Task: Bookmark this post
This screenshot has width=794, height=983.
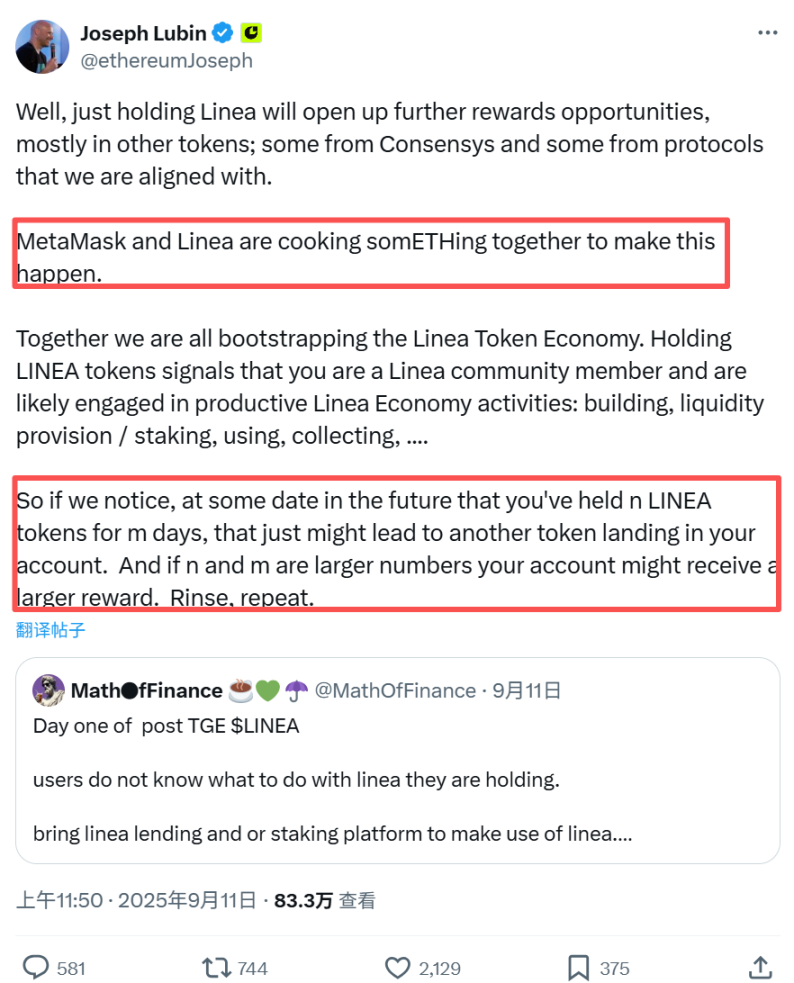Action: point(578,967)
